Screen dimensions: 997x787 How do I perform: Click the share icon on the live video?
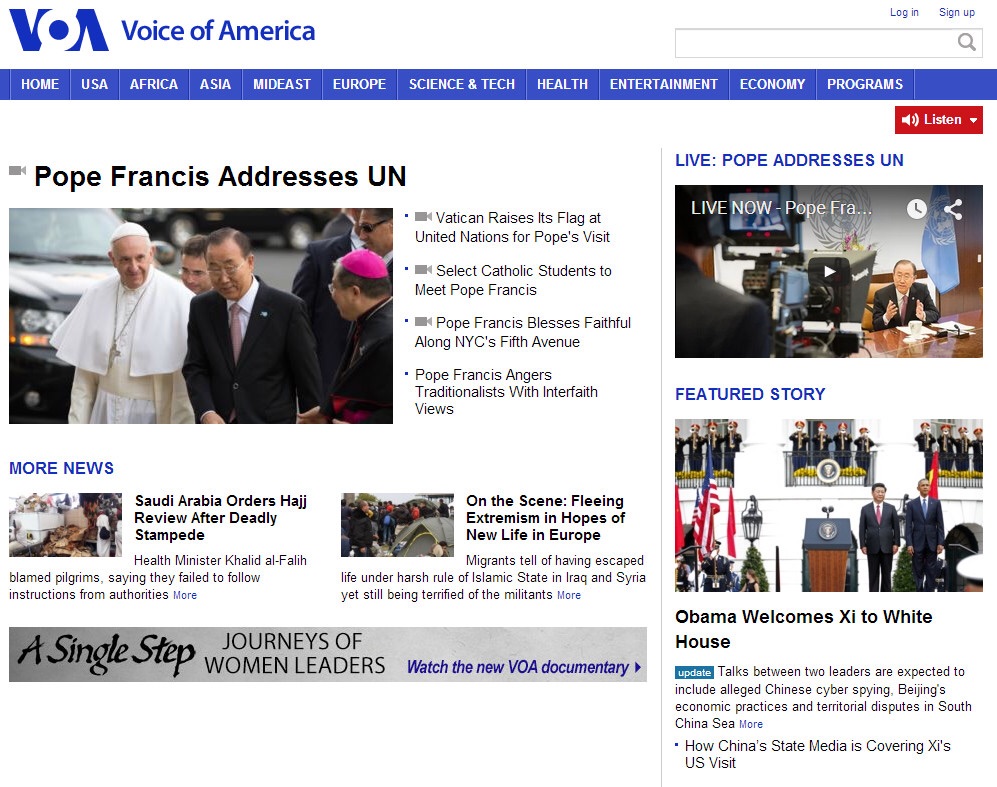point(952,209)
